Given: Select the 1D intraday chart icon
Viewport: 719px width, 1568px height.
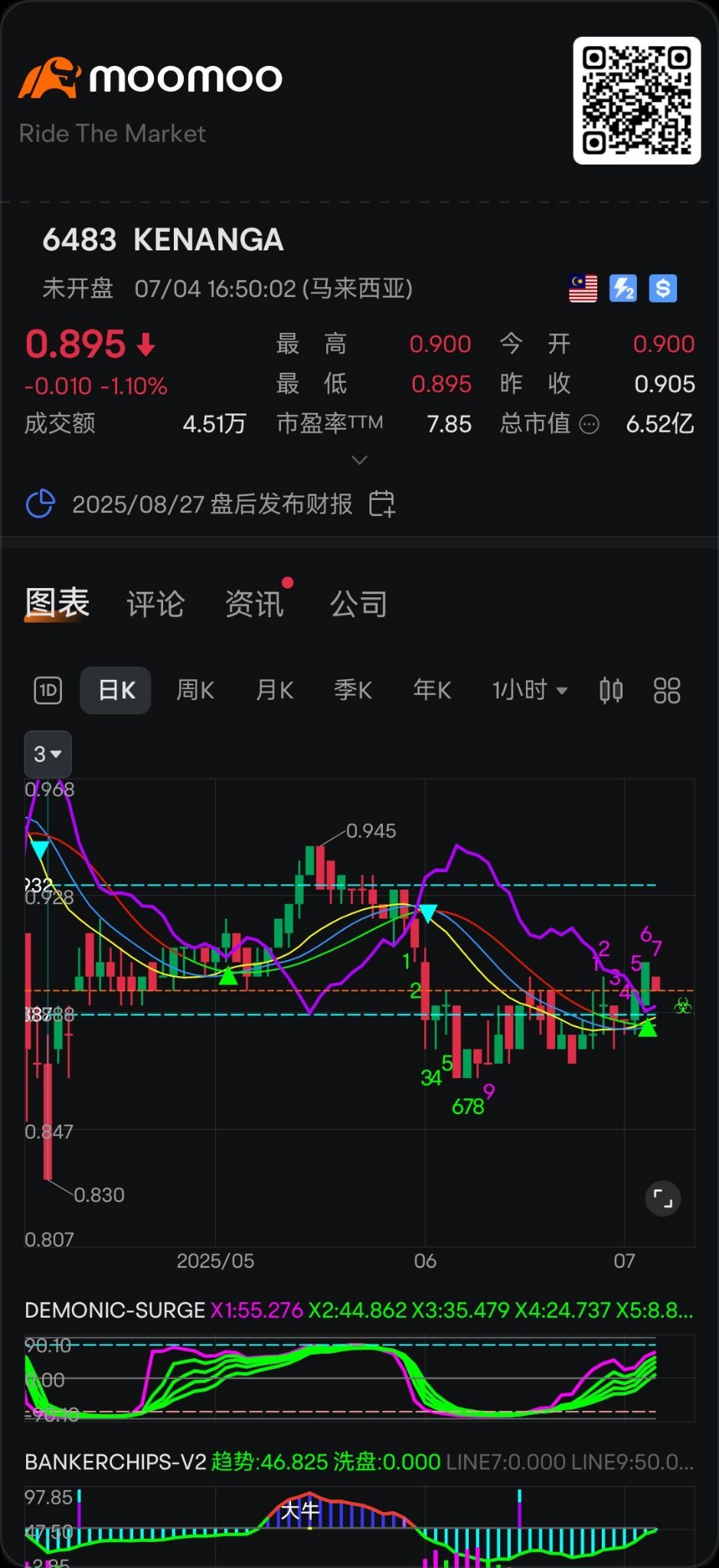Looking at the screenshot, I should pos(48,691).
